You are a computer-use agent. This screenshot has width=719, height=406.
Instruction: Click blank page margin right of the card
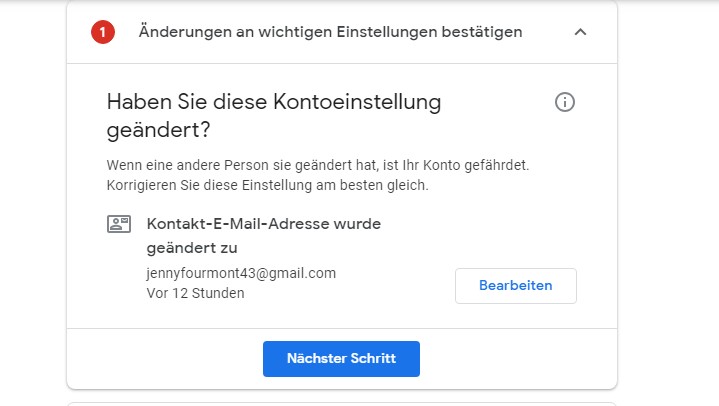coord(669,203)
